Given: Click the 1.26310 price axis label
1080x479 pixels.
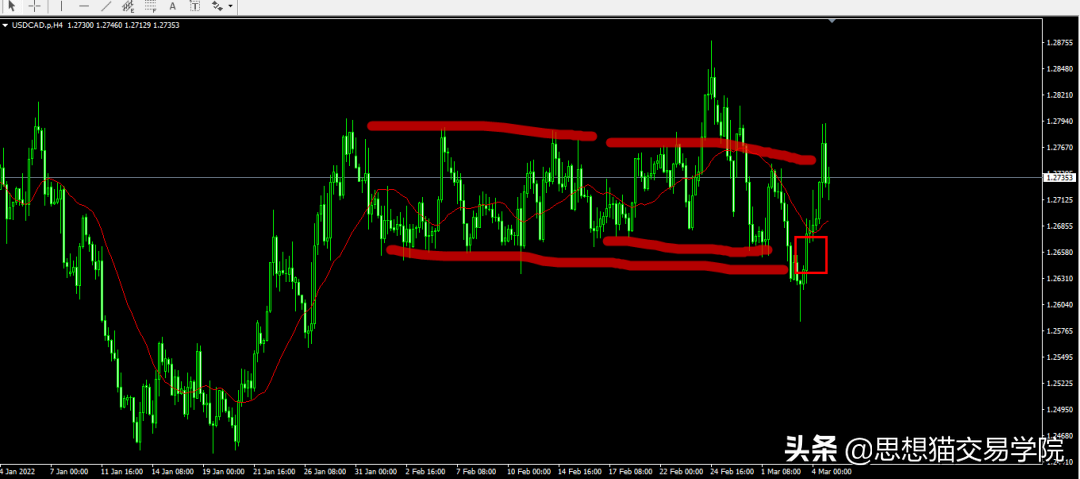Looking at the screenshot, I should point(1059,279).
